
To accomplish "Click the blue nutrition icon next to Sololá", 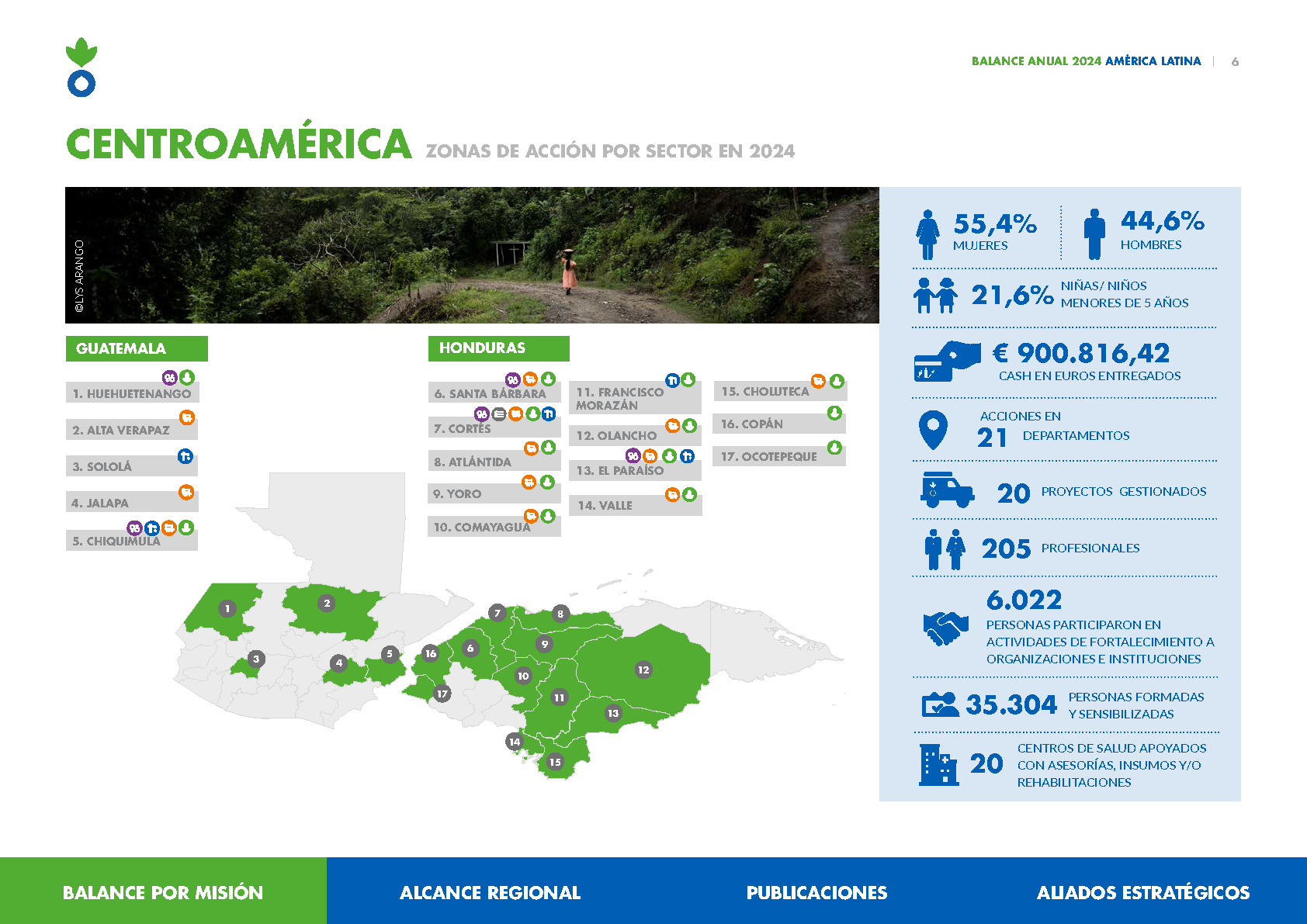I will (x=185, y=457).
